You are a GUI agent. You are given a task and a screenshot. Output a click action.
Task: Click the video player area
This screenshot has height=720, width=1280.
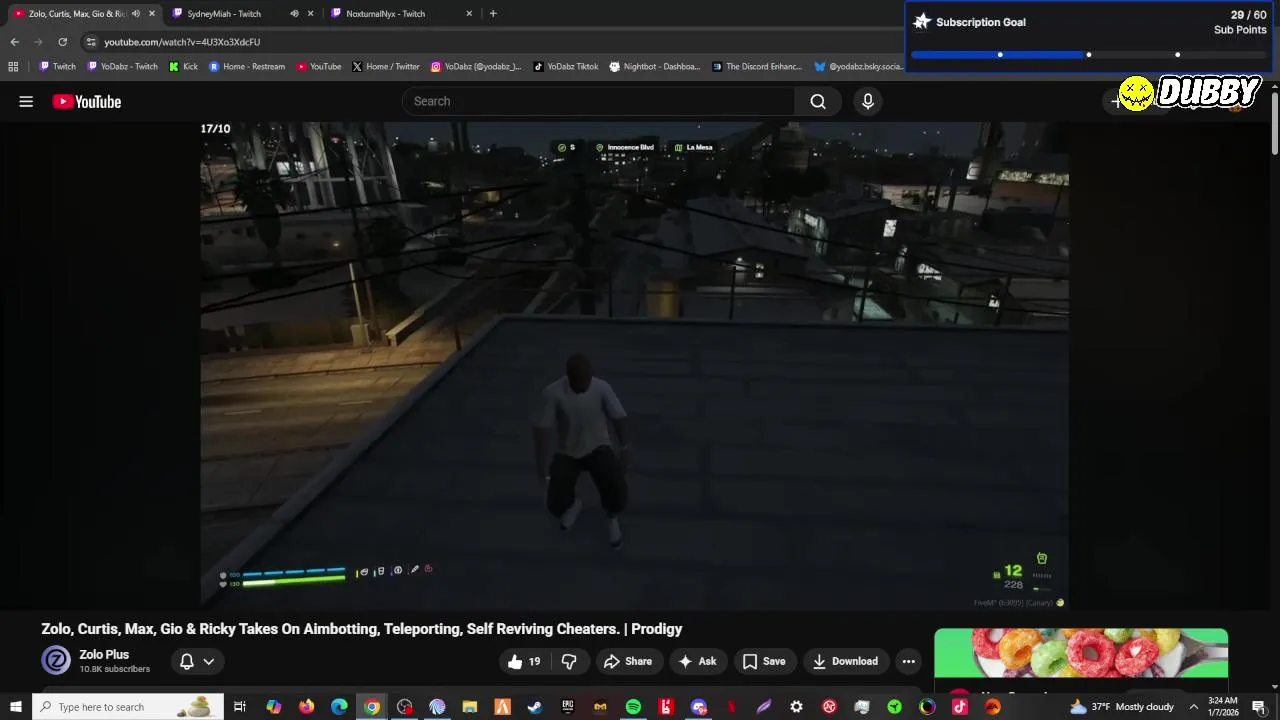click(634, 364)
